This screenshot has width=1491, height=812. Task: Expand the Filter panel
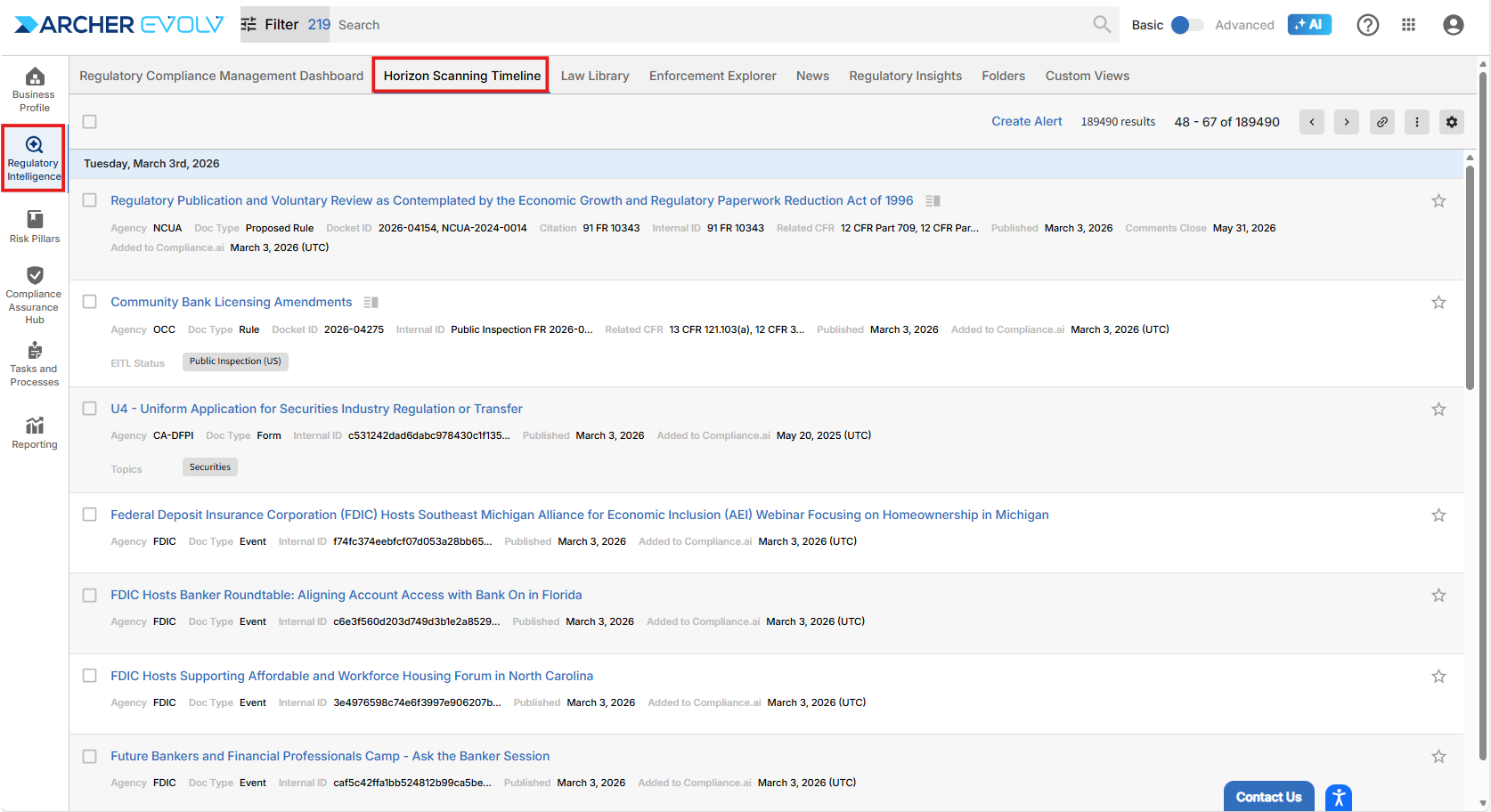point(270,25)
